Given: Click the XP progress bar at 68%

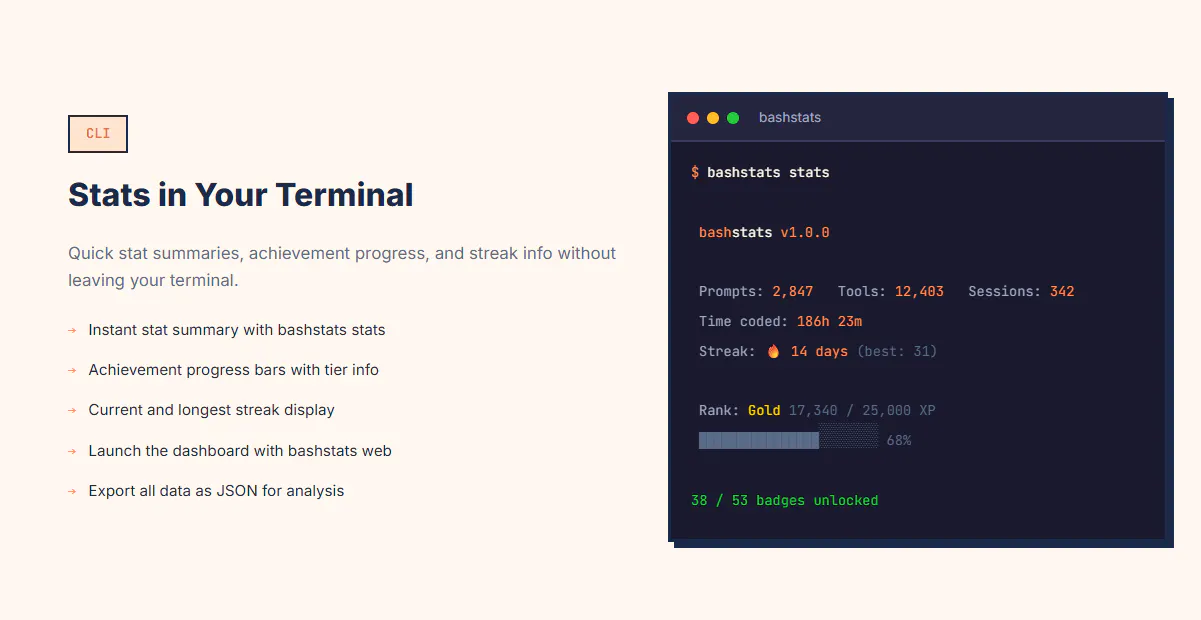Looking at the screenshot, I should tap(788, 440).
